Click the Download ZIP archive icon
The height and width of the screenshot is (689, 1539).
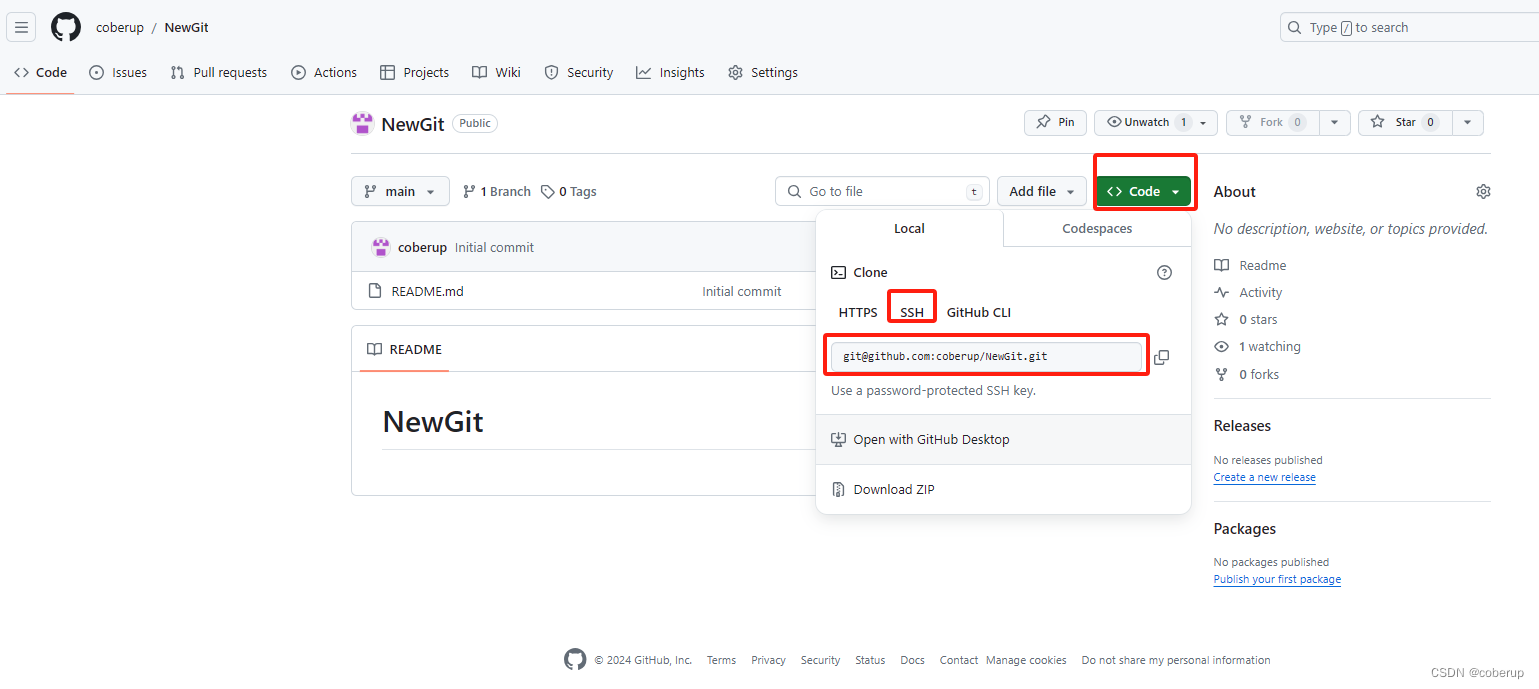click(x=838, y=489)
